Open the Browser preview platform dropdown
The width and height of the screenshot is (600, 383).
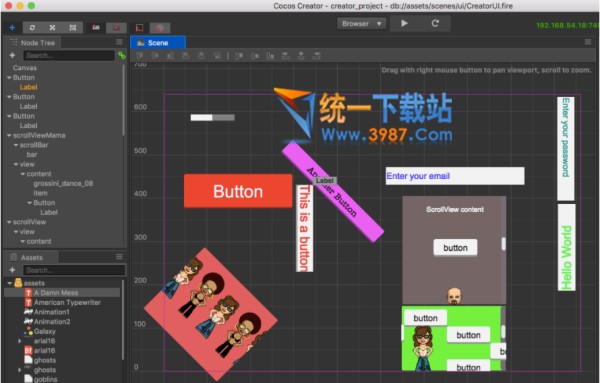pos(361,24)
